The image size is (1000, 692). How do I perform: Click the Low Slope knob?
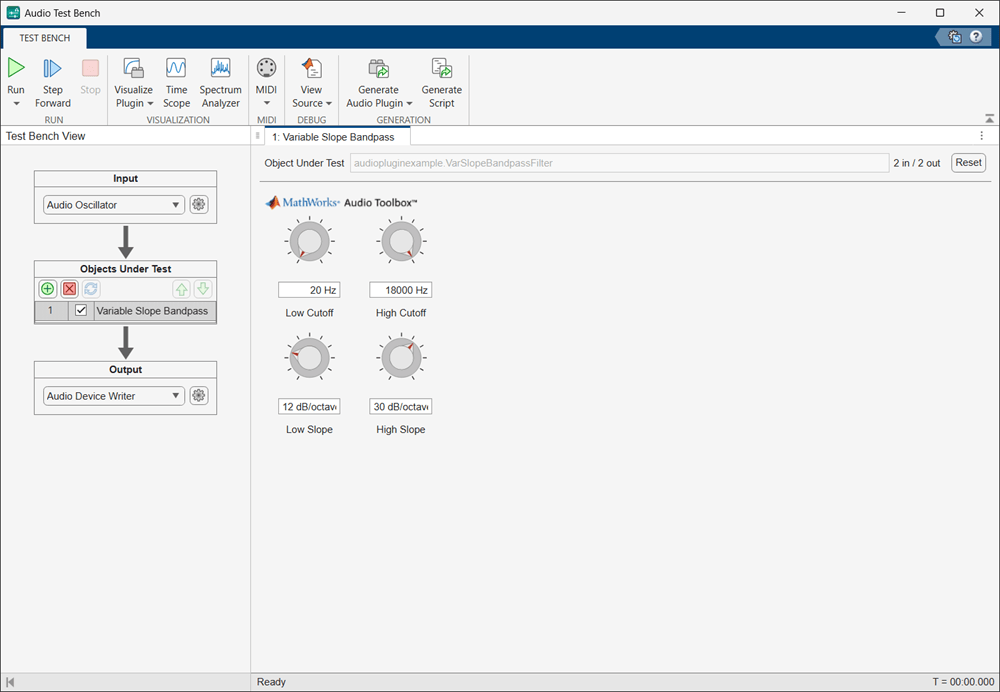pos(309,358)
